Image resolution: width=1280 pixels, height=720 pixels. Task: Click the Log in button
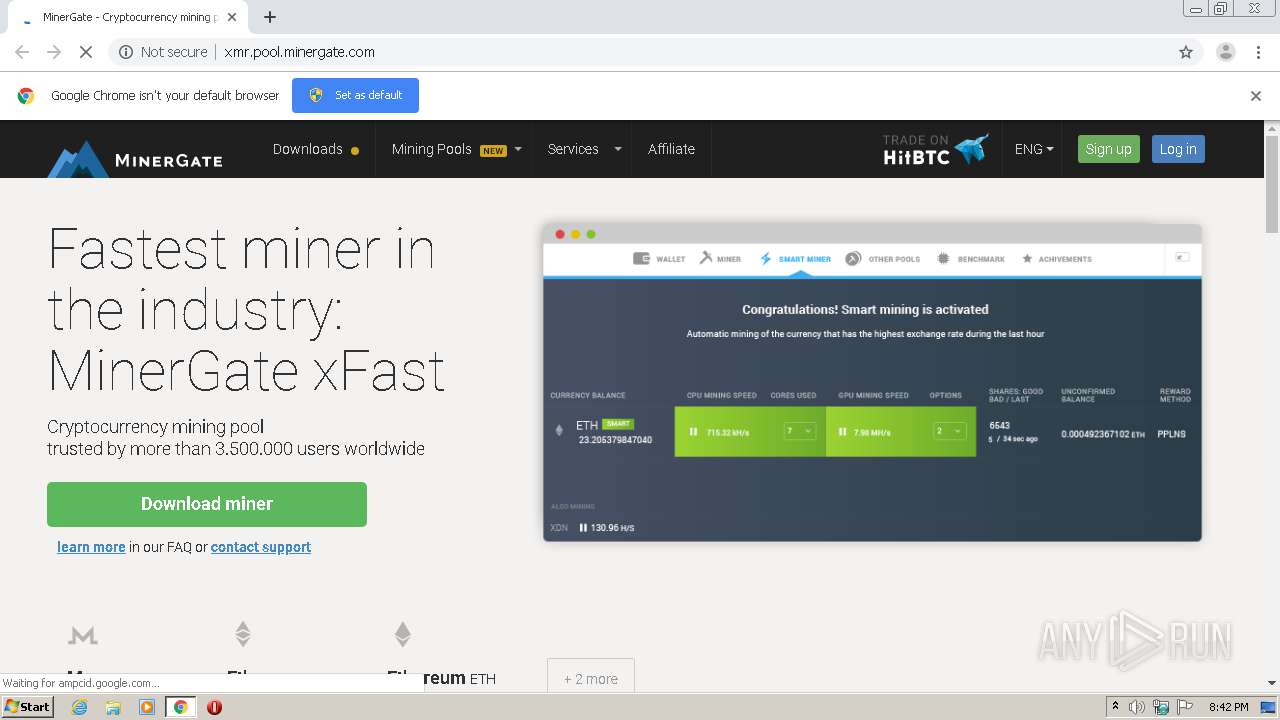tap(1178, 149)
